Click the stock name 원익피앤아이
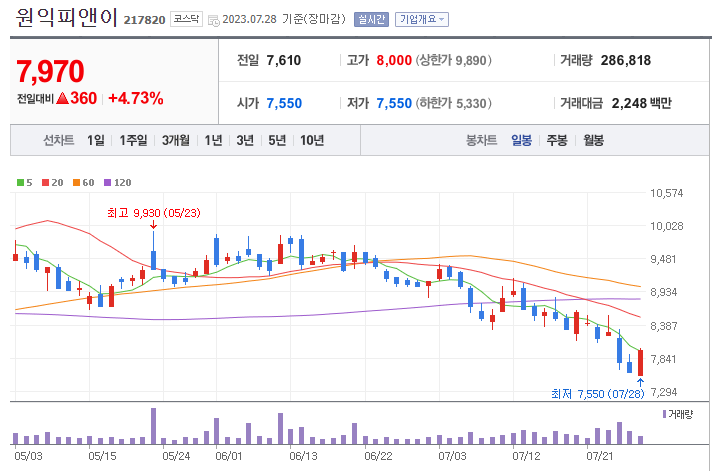This screenshot has height=471, width=712. pyautogui.click(x=67, y=18)
